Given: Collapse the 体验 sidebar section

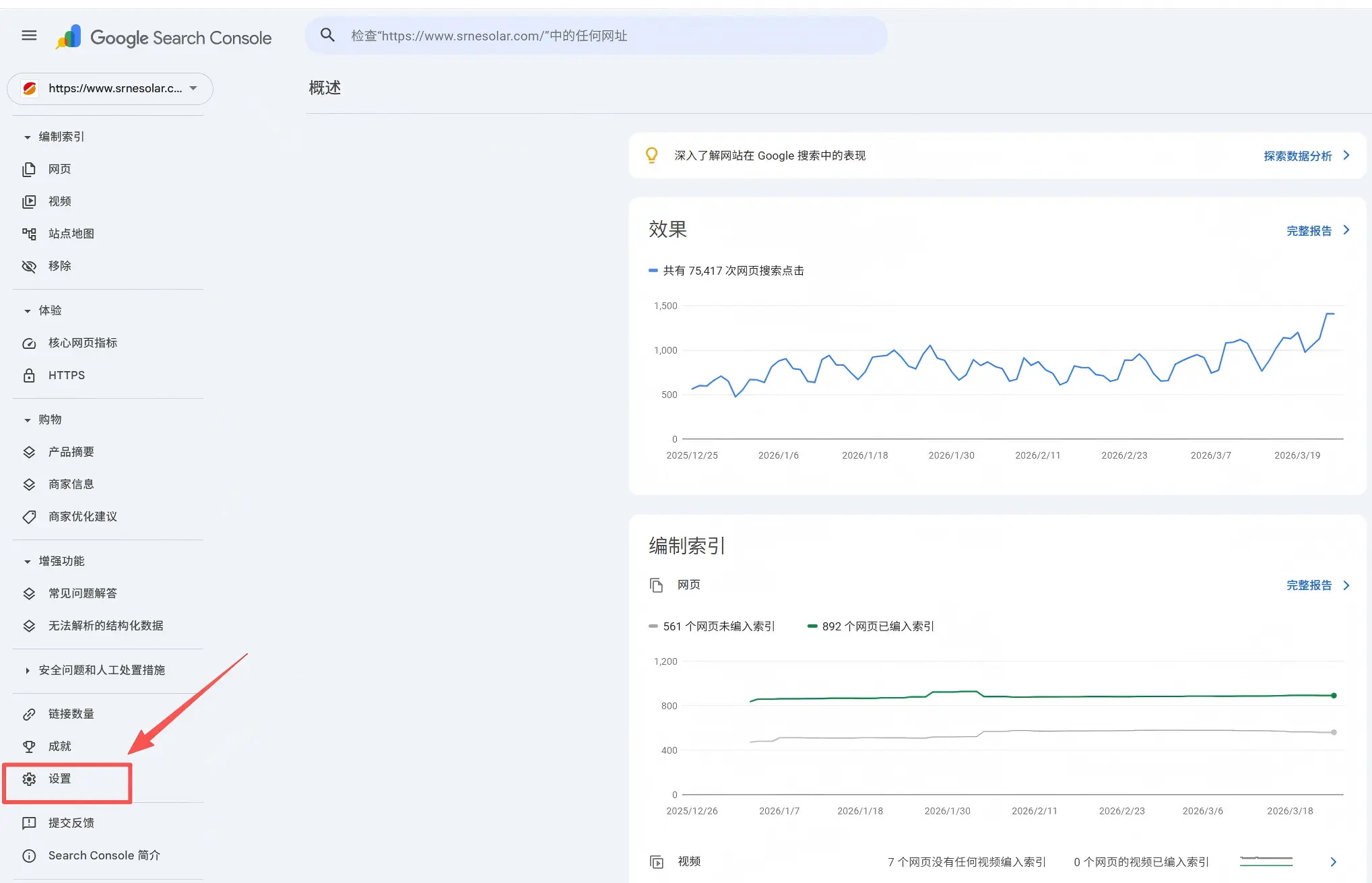Looking at the screenshot, I should [27, 310].
